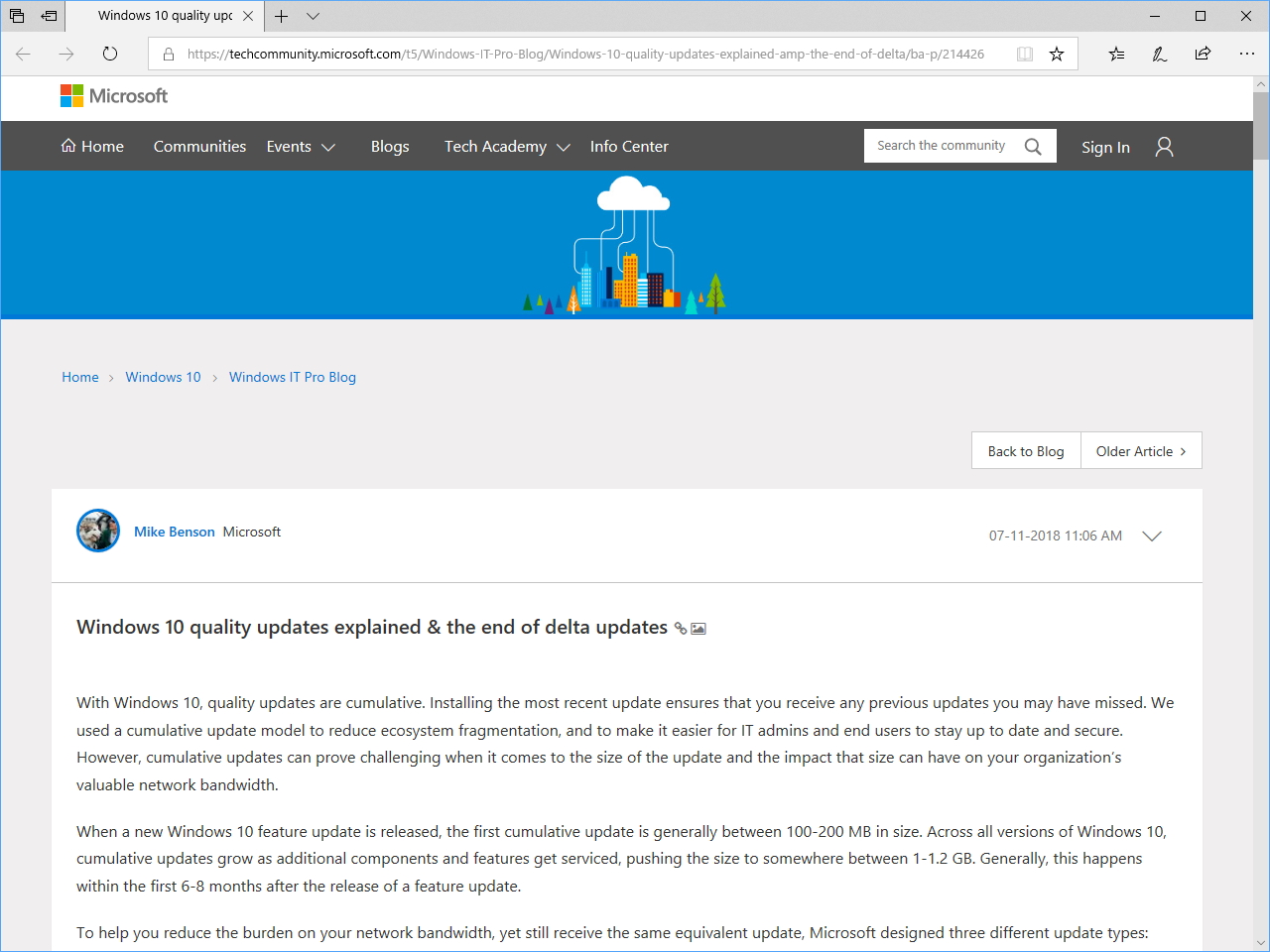The width and height of the screenshot is (1270, 952).
Task: Click the line starting 'To help you reduce'
Action: pyautogui.click(x=612, y=933)
